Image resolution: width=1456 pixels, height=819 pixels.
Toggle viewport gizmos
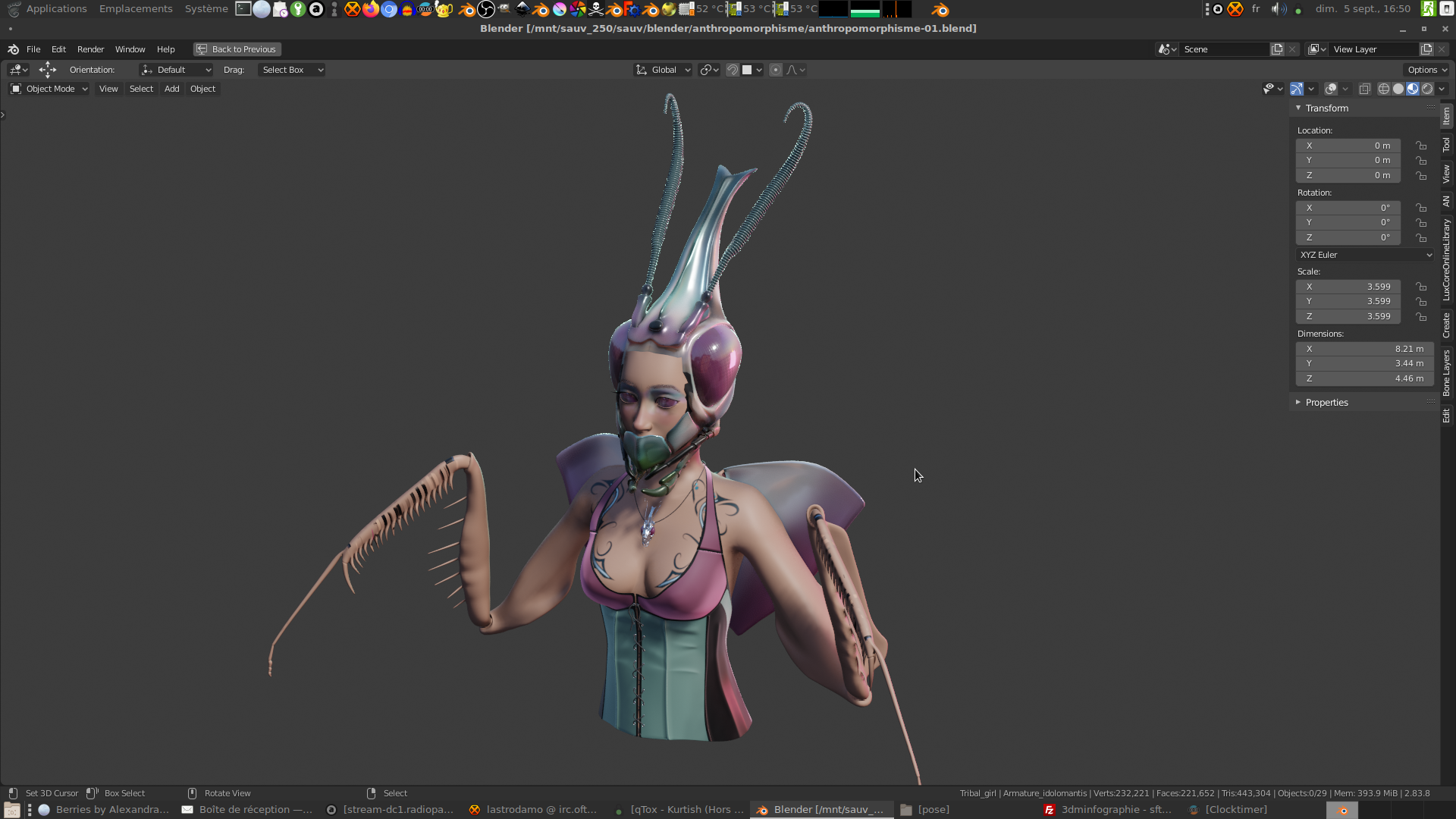click(x=1297, y=89)
